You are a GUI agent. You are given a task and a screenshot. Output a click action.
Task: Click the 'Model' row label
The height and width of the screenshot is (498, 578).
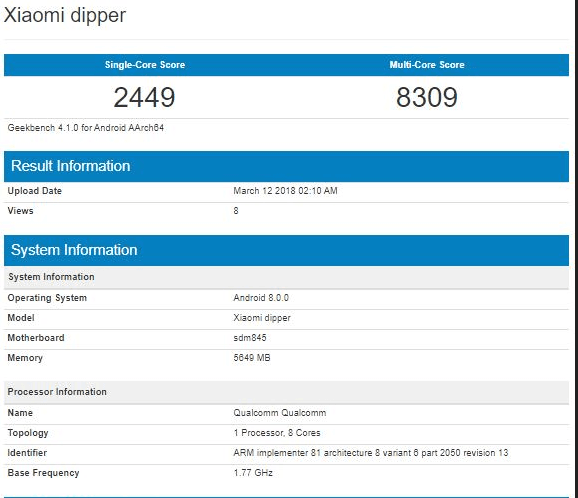(21, 318)
